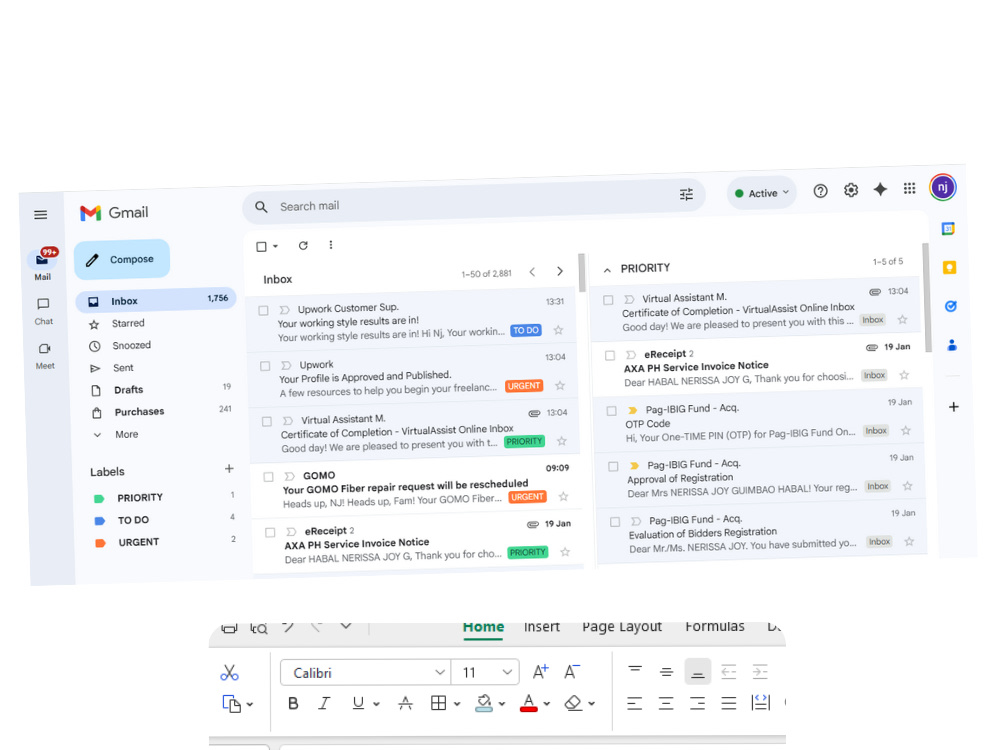Open the clear eraser dropdown arrow

pyautogui.click(x=591, y=704)
